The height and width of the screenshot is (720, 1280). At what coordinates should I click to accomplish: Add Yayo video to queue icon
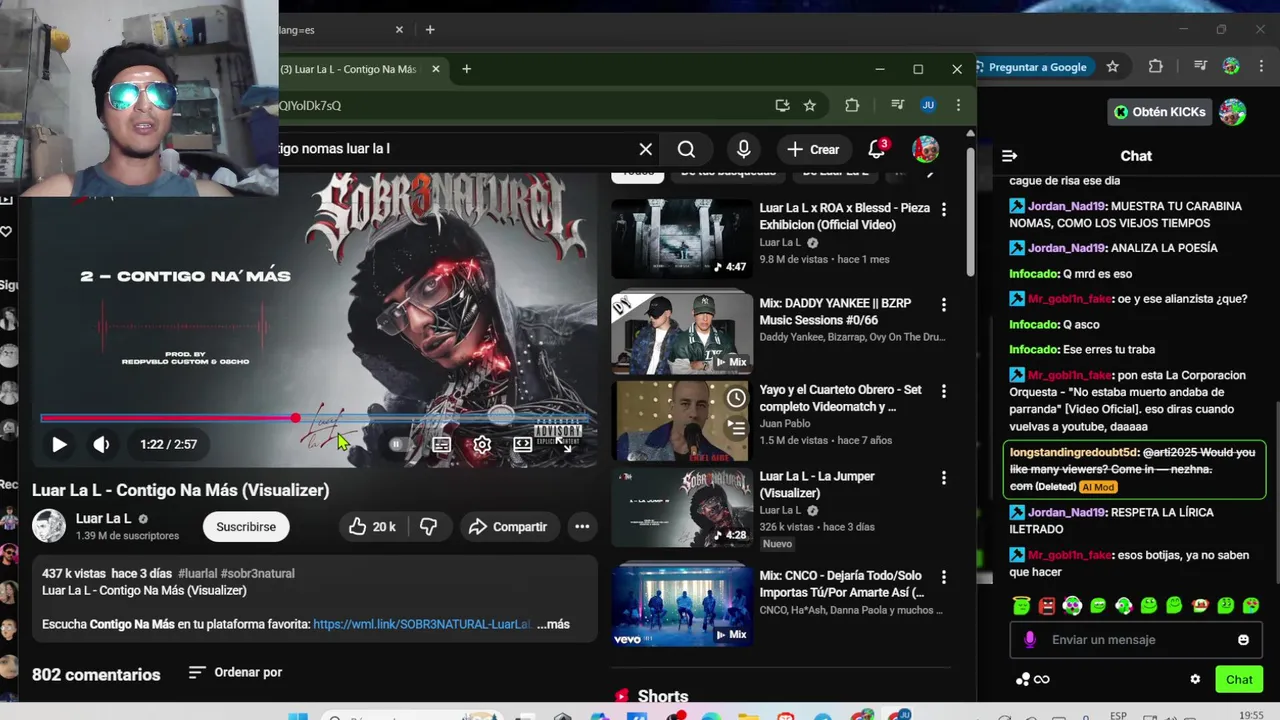click(x=736, y=428)
